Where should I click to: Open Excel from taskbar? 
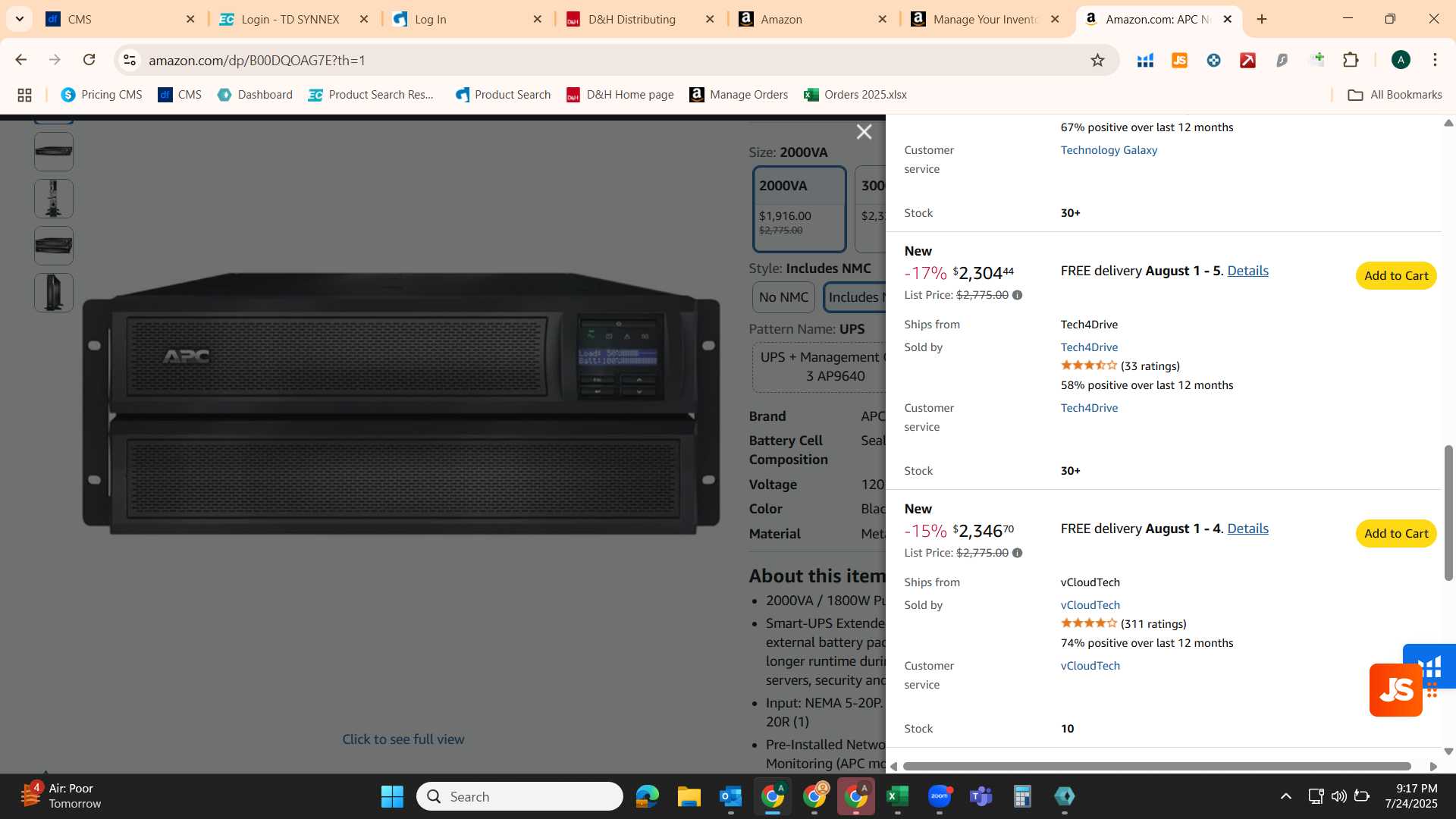coord(897,796)
